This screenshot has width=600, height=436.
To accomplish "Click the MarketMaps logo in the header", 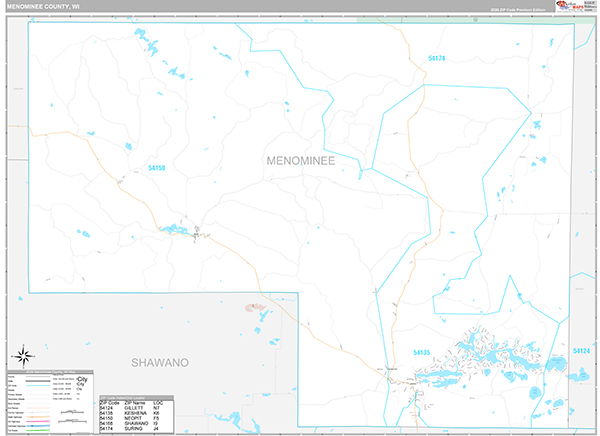I will pos(572,6).
